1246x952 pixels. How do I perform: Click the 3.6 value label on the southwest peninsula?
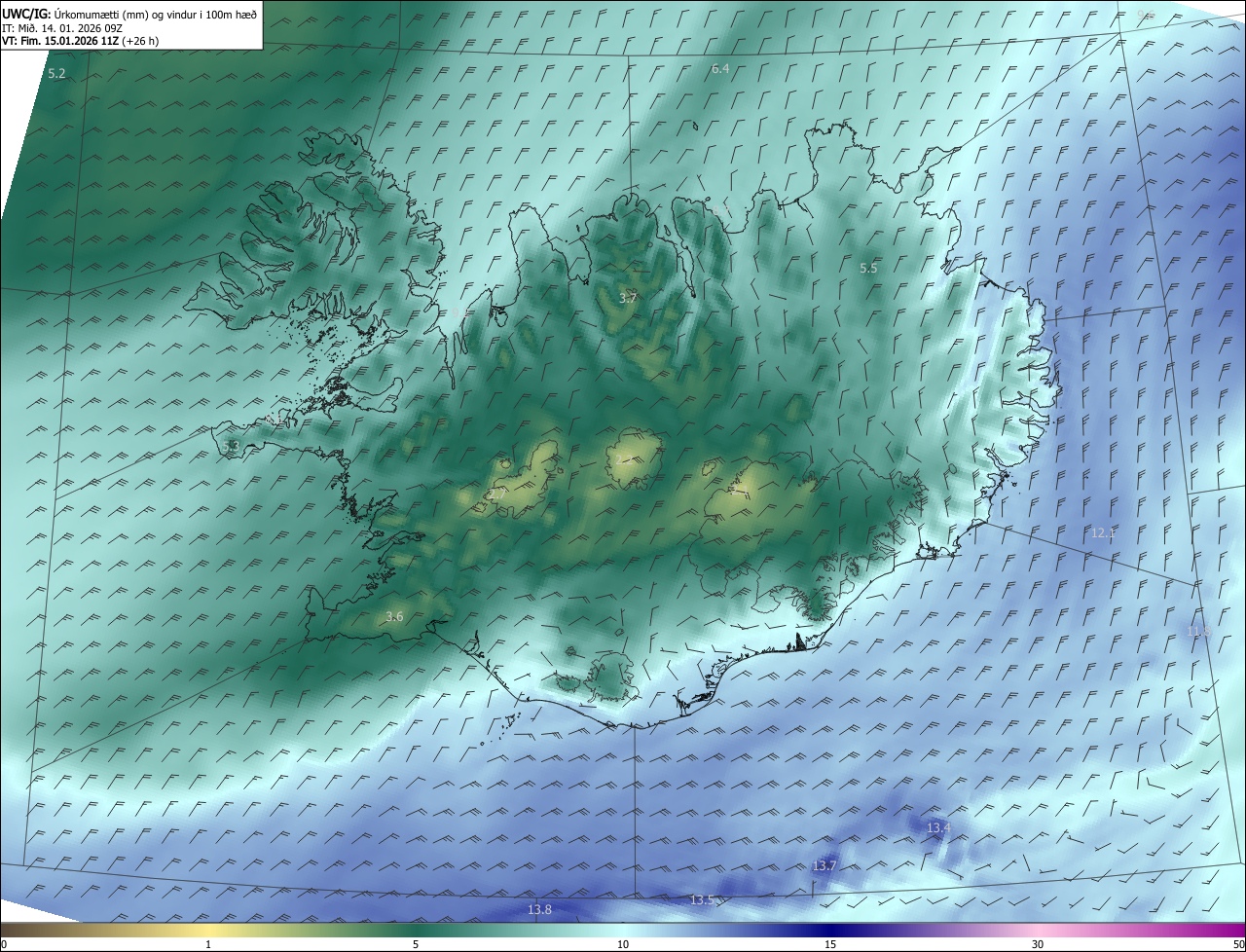[x=394, y=616]
